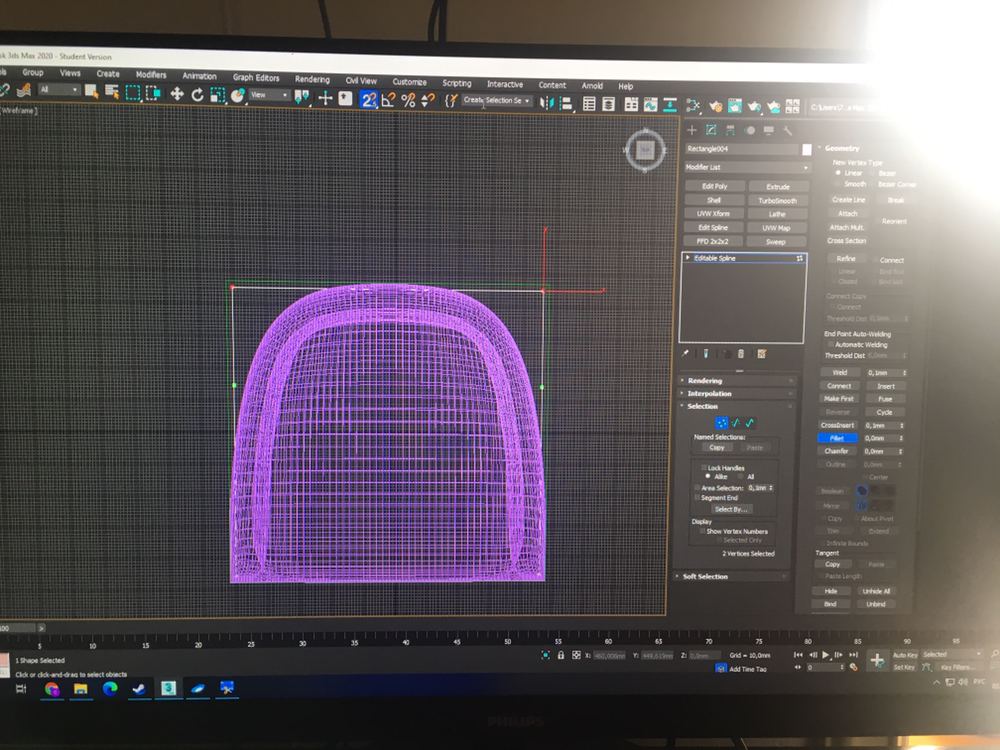Open the Scripting menu
This screenshot has height=750, width=1000.
tap(457, 84)
